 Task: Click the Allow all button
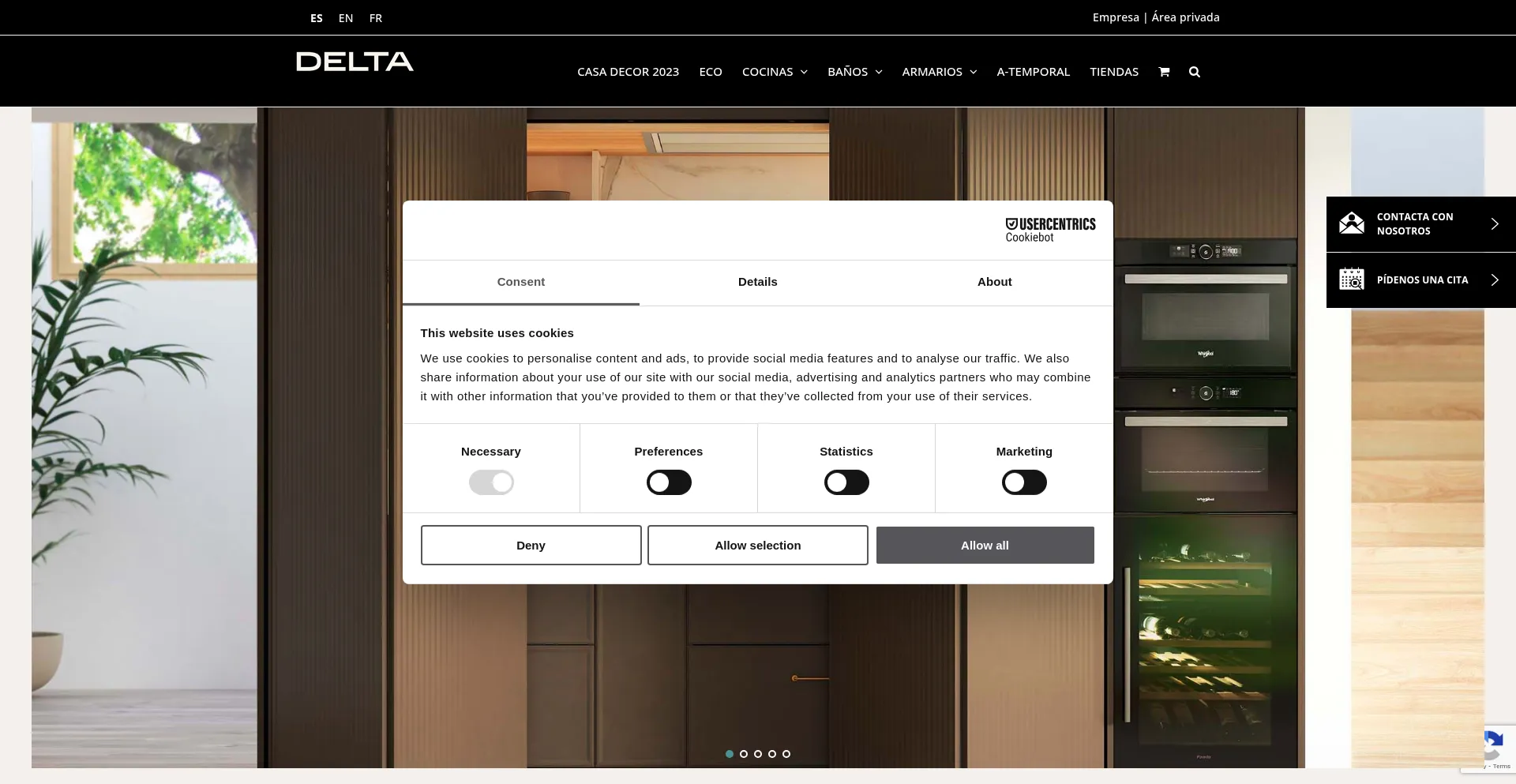tap(985, 545)
